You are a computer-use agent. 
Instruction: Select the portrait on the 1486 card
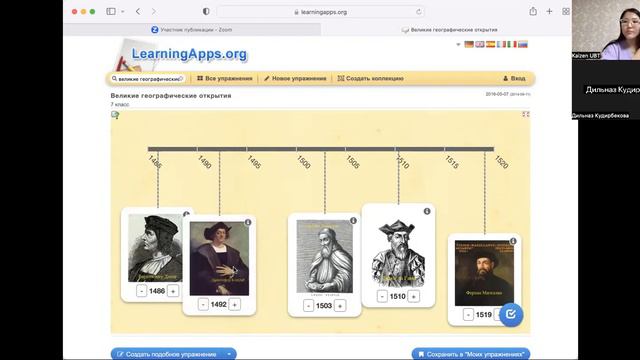pyautogui.click(x=155, y=248)
